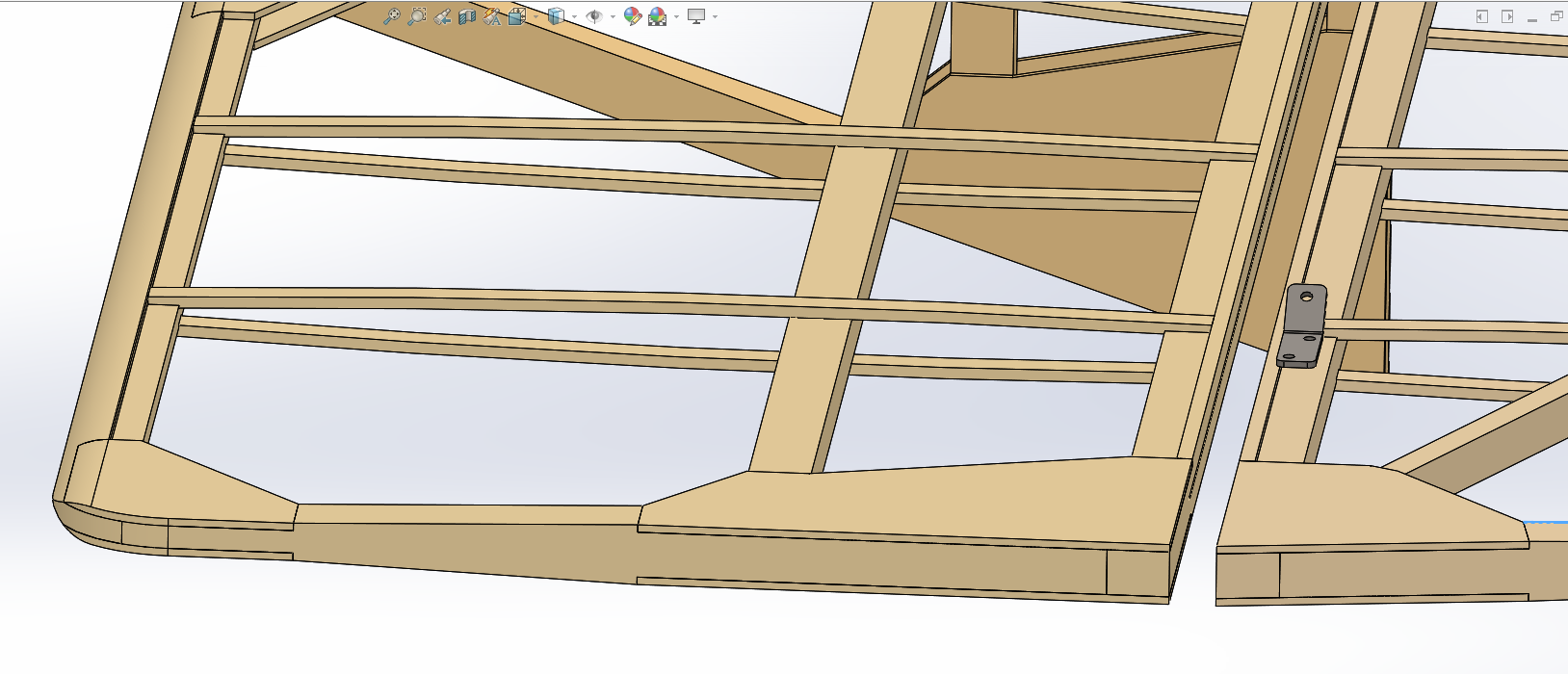This screenshot has height=674, width=1568.
Task: Open the Apply Scene icon
Action: pos(658,16)
